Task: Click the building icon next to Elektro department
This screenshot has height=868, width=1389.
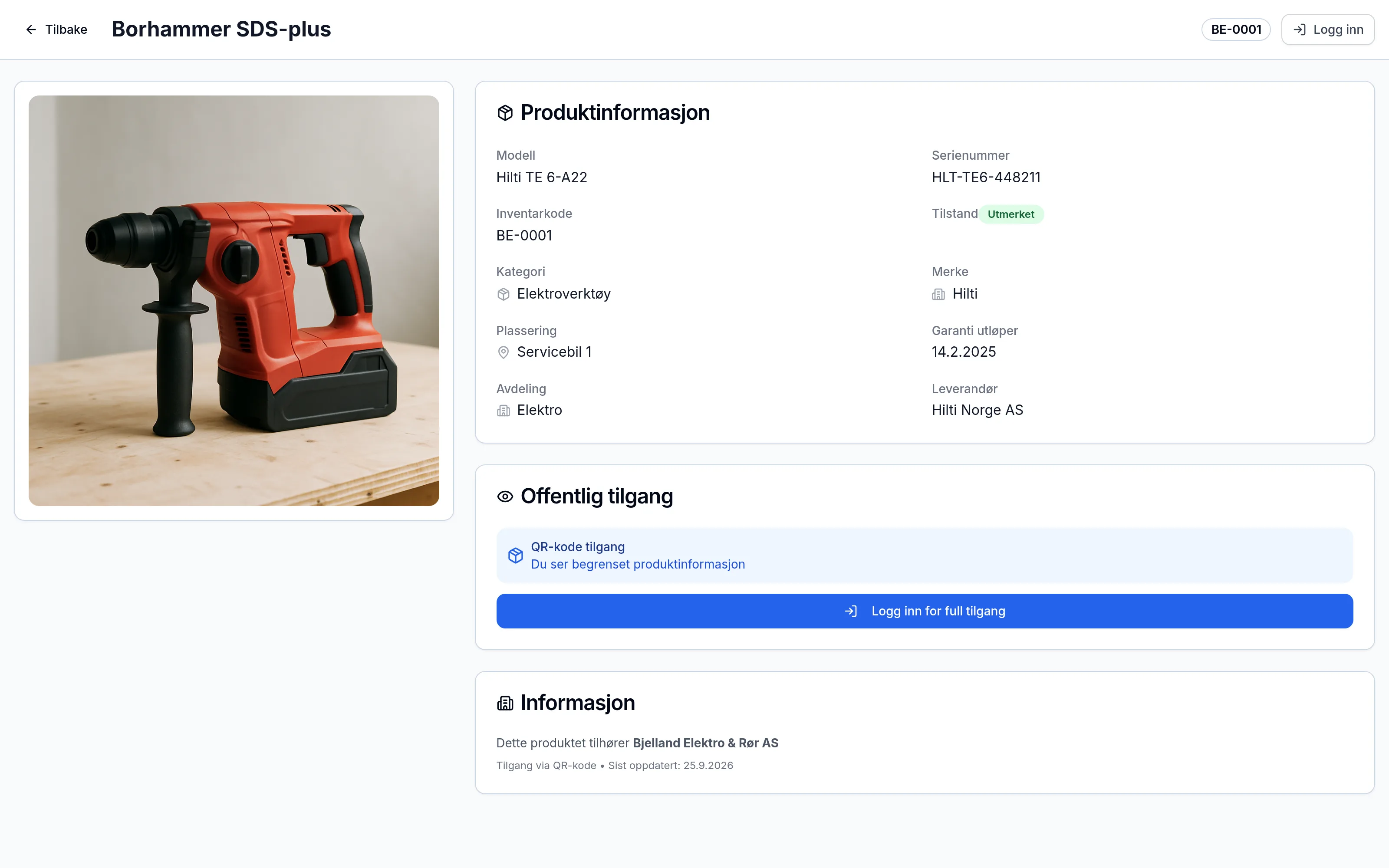Action: [504, 411]
